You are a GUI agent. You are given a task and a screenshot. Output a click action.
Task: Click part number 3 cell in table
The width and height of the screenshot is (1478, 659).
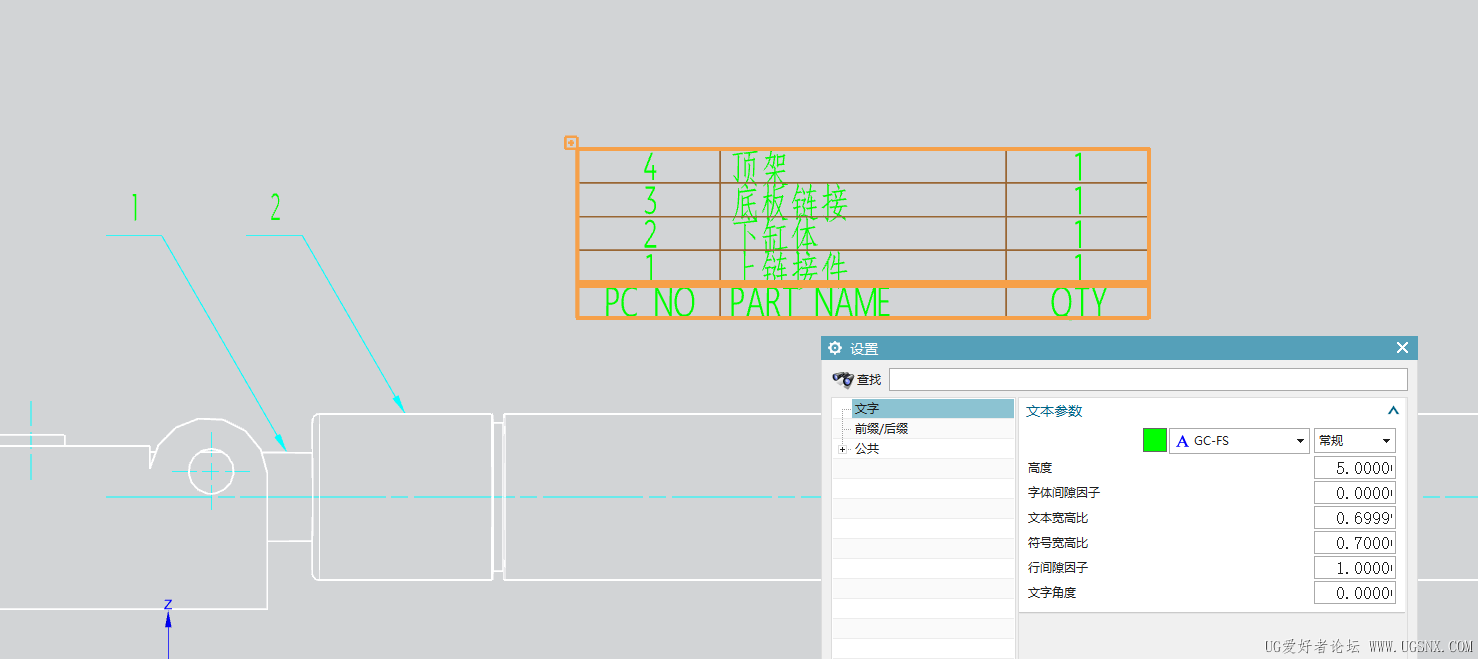649,200
